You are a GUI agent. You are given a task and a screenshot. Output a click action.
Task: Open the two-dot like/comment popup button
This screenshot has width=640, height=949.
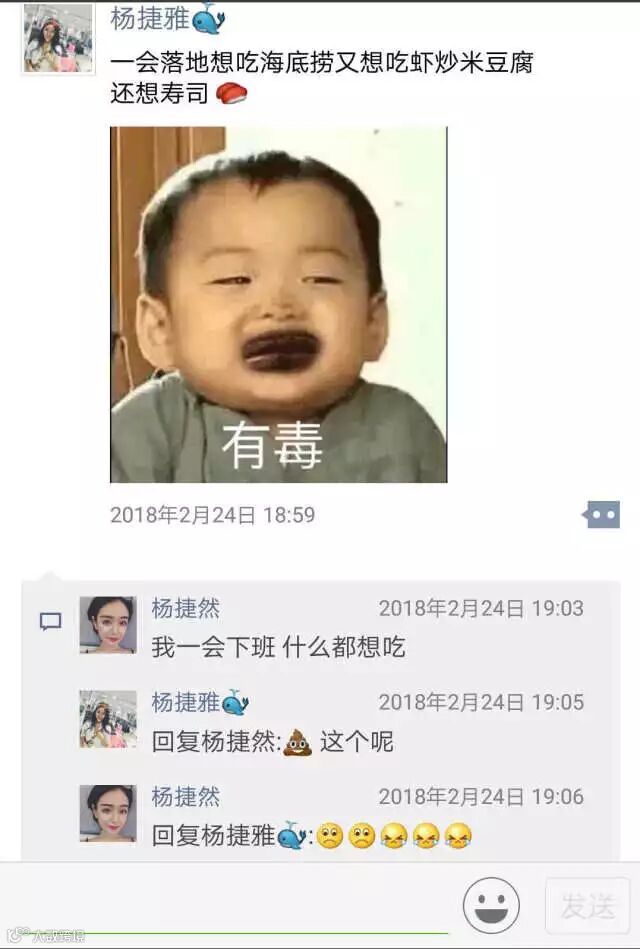point(601,514)
